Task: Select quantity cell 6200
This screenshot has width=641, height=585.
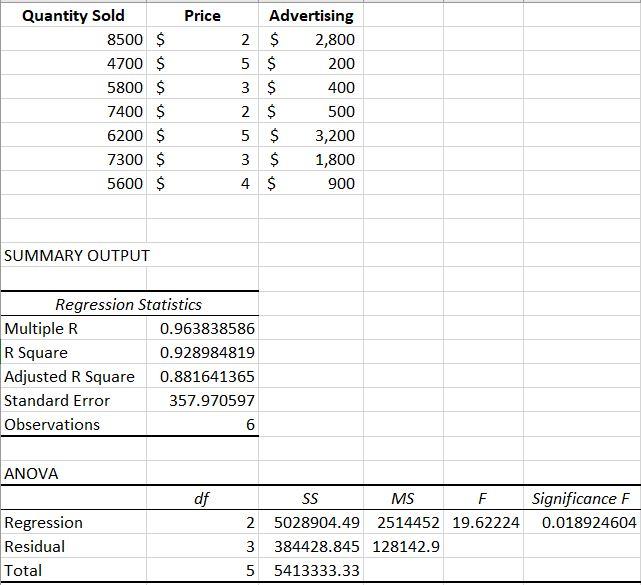Action: (73, 135)
